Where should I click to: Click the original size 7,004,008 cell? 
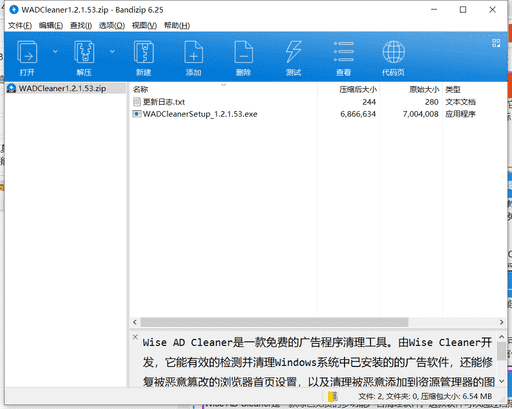point(421,114)
